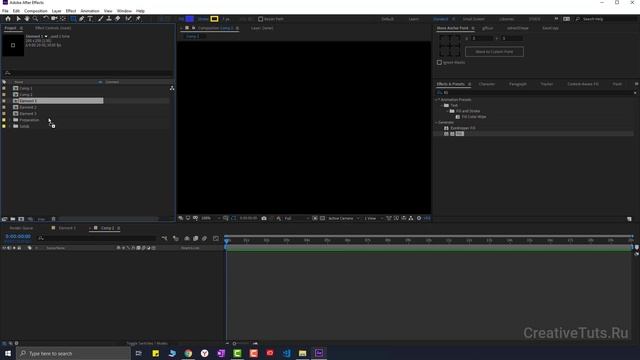Open the Animation menu

point(90,11)
